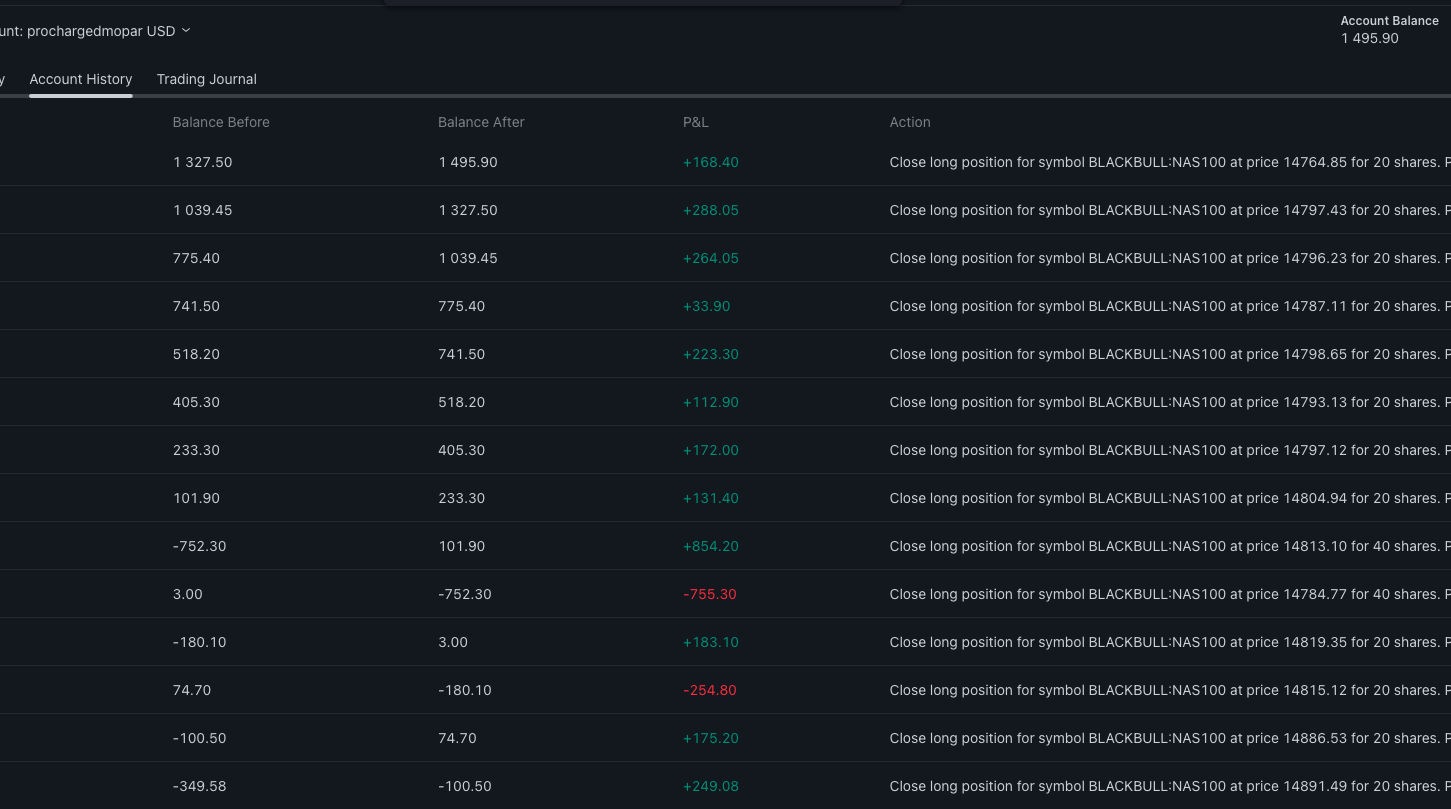The width and height of the screenshot is (1451, 809).
Task: Open the close position entry at price 14764.85
Action: coord(1100,162)
